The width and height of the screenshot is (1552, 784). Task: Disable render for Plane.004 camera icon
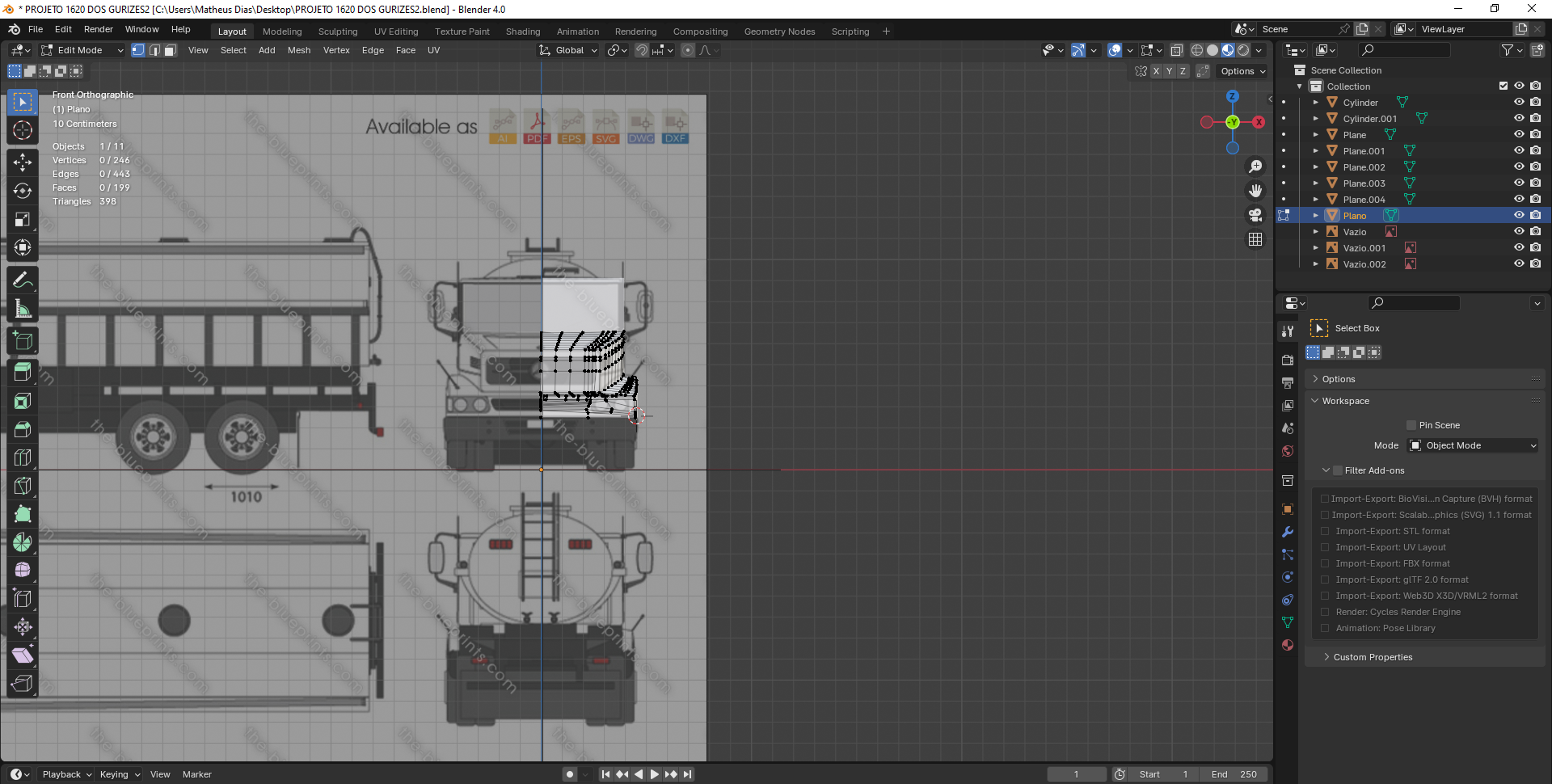[1536, 200]
